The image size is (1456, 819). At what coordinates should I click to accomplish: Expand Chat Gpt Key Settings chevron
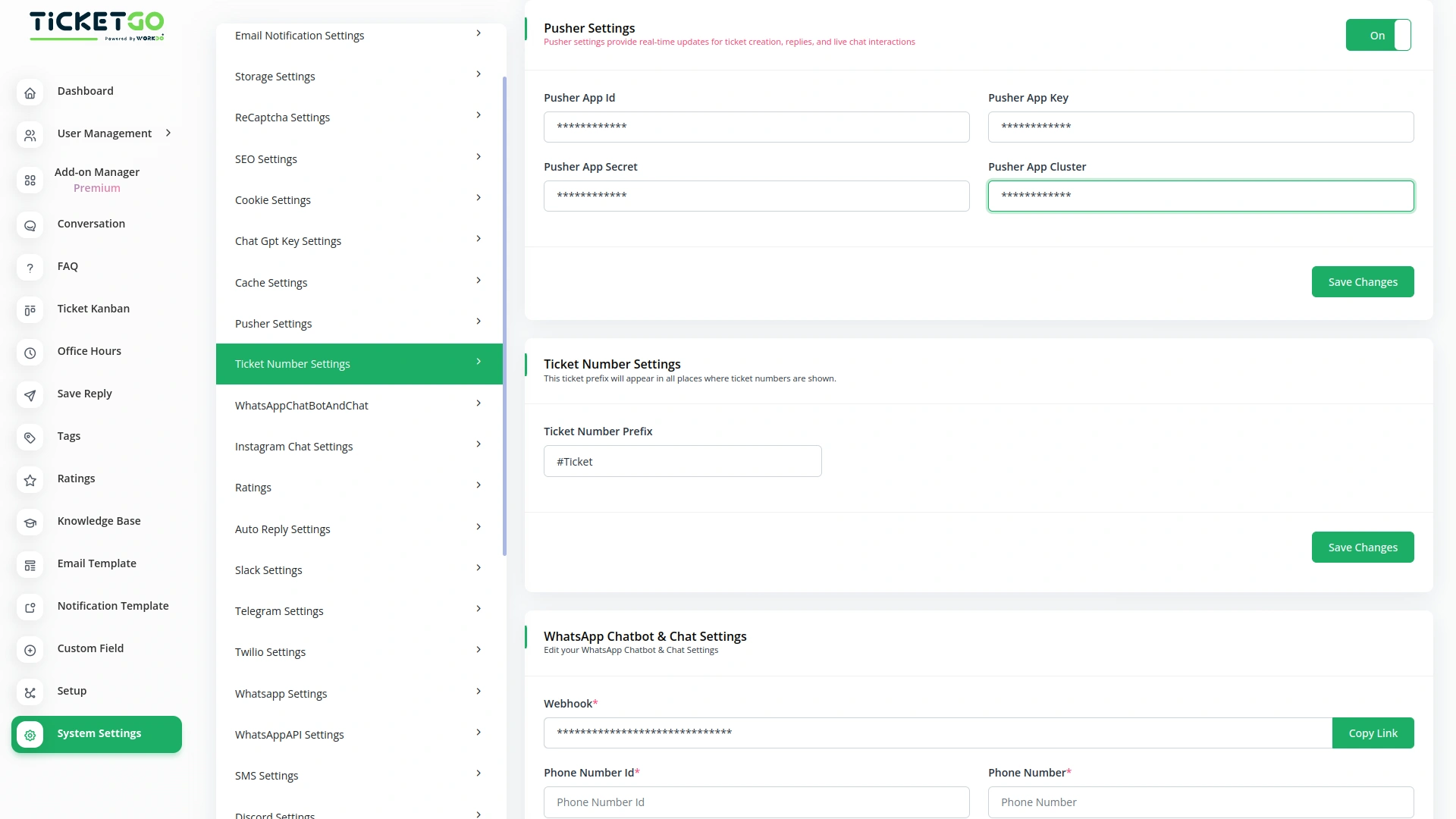478,239
